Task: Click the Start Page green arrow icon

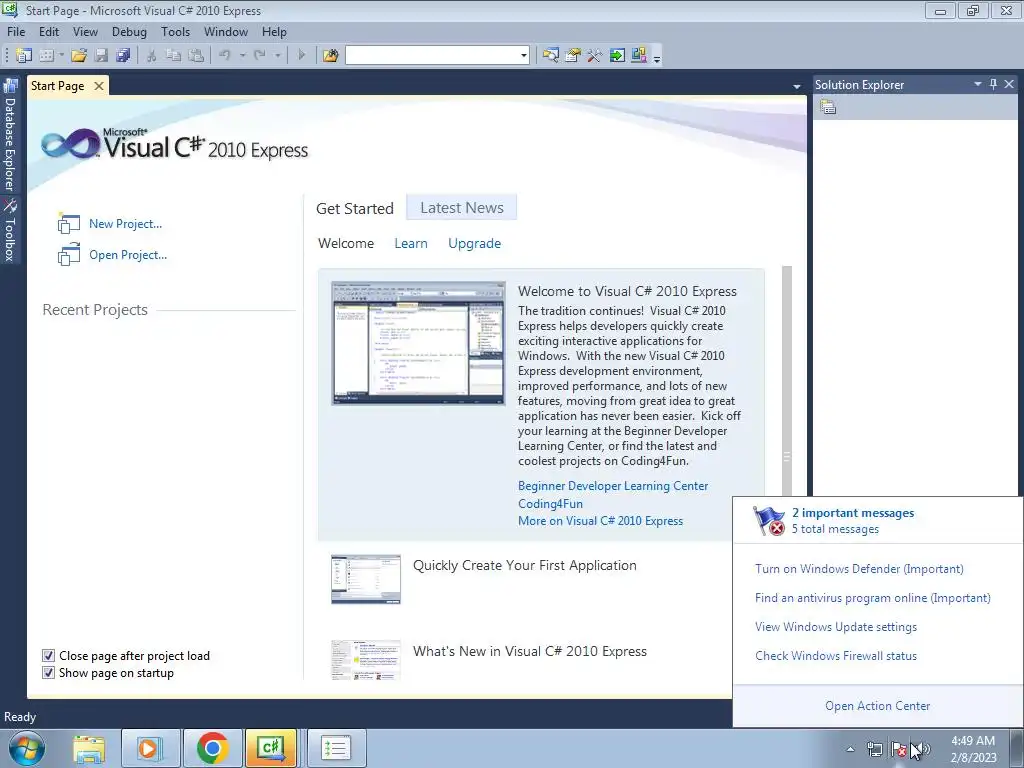Action: point(616,56)
